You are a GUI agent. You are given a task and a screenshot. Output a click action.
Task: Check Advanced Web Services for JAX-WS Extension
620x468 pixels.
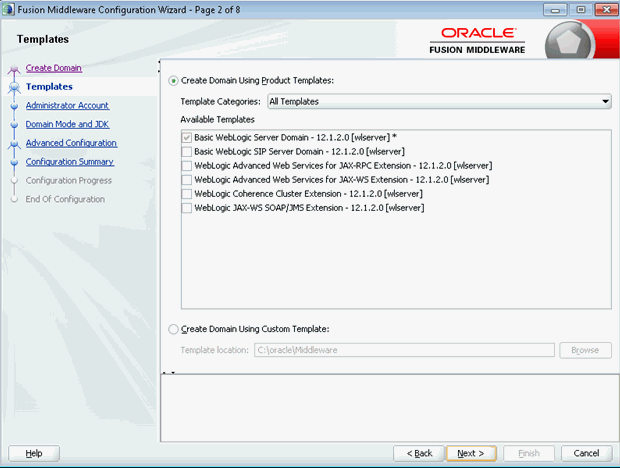point(187,180)
